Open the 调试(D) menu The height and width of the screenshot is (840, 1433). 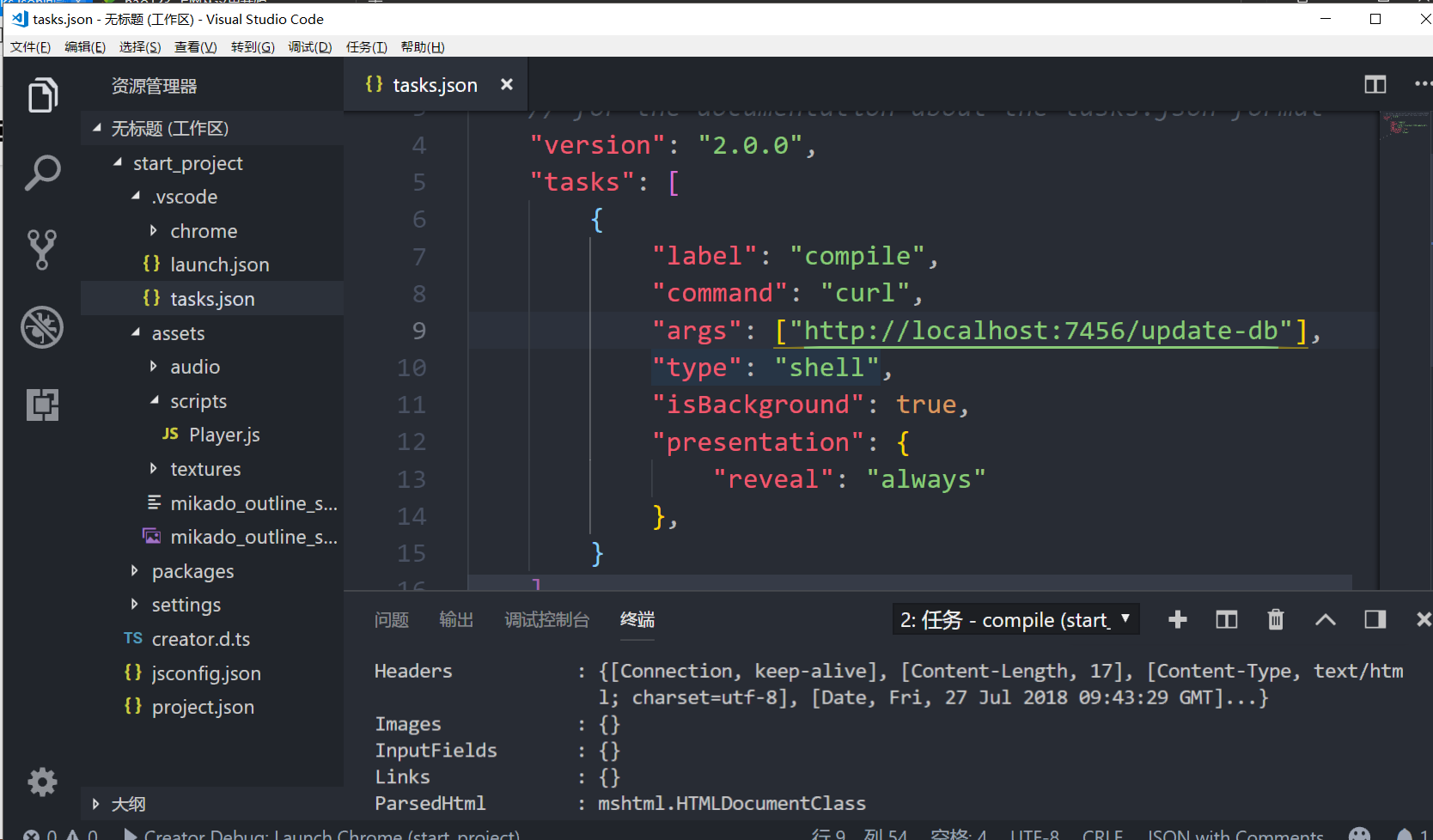[310, 47]
